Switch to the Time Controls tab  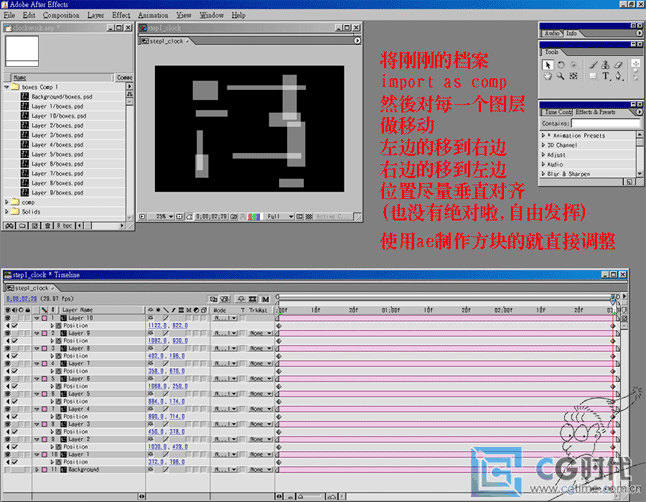pyautogui.click(x=557, y=112)
